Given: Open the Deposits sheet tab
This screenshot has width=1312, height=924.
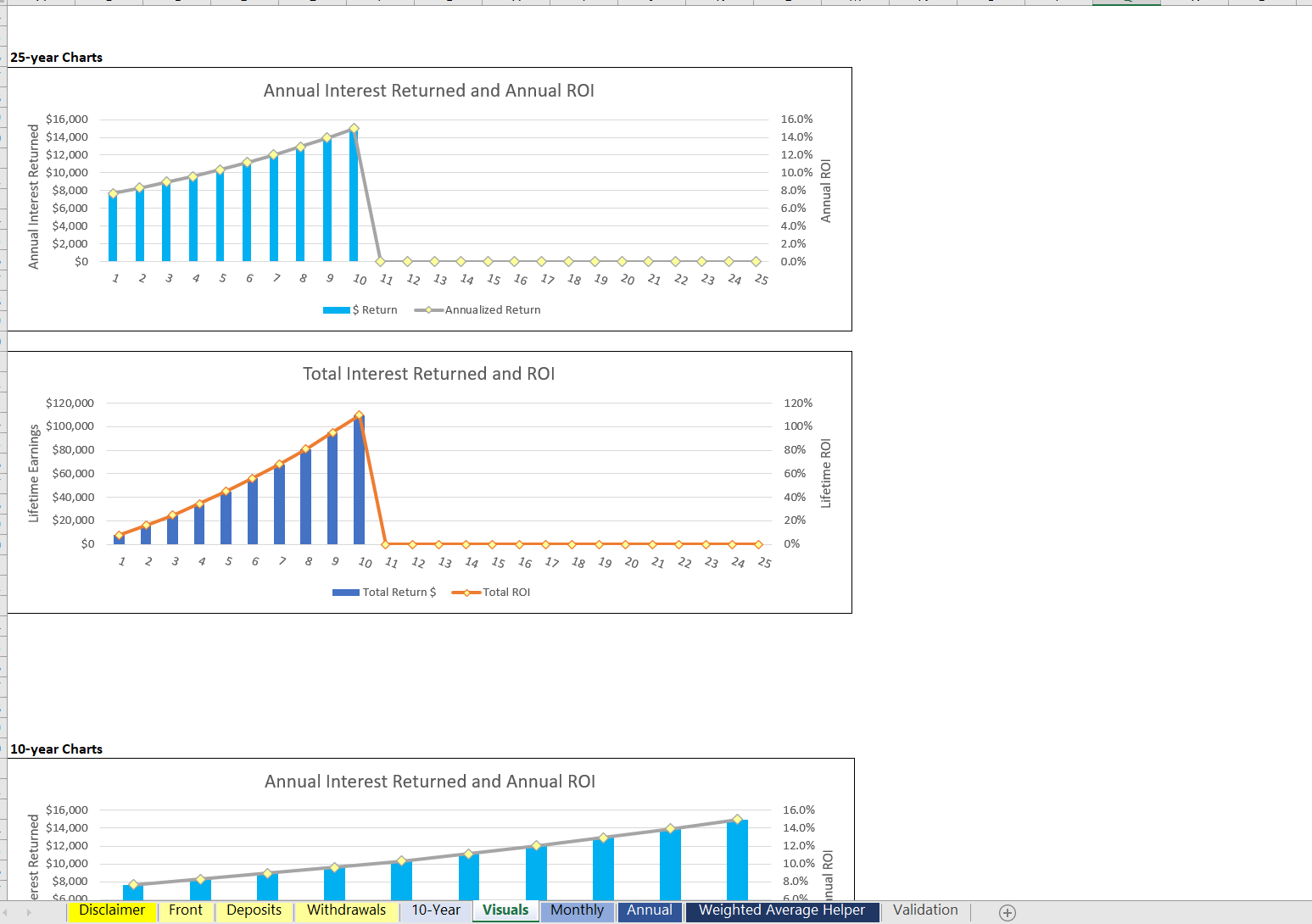Looking at the screenshot, I should point(254,910).
